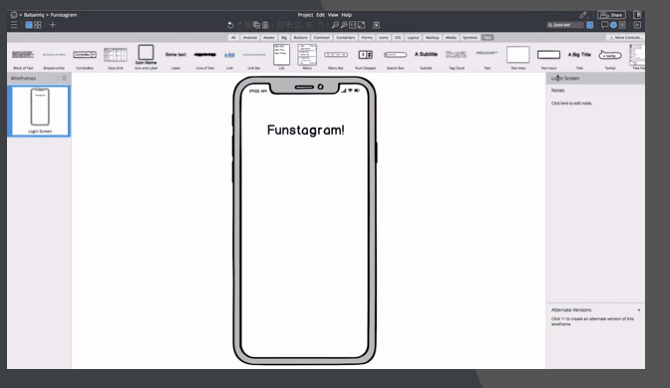Click the zoom to fit icon
The image size is (670, 388).
pos(361,25)
